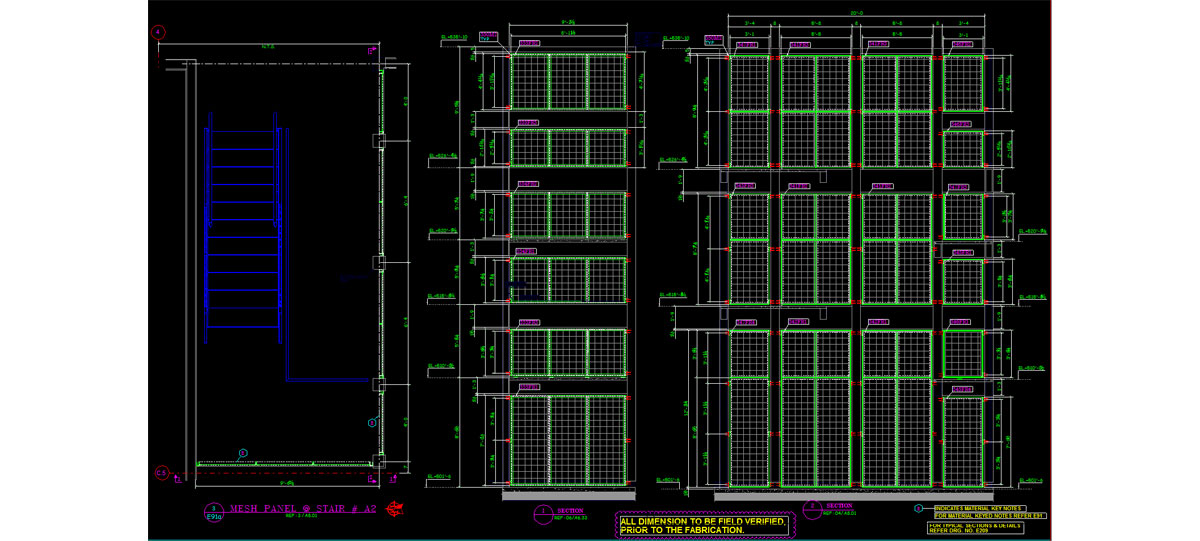Select the cyan keynote bubble in the legend
Viewport: 1200px width, 541px height.
[x=919, y=509]
